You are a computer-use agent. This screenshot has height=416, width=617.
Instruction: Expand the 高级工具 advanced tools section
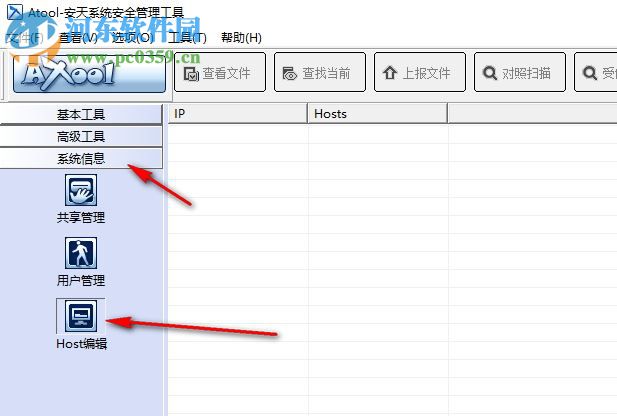(81, 137)
